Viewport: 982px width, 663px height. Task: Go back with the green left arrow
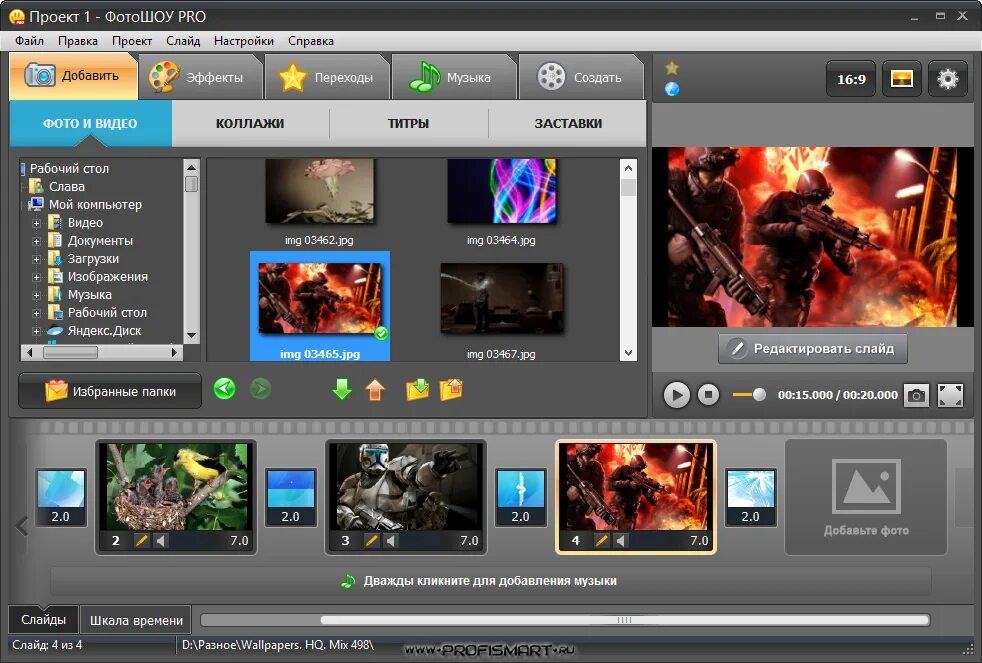pyautogui.click(x=224, y=389)
